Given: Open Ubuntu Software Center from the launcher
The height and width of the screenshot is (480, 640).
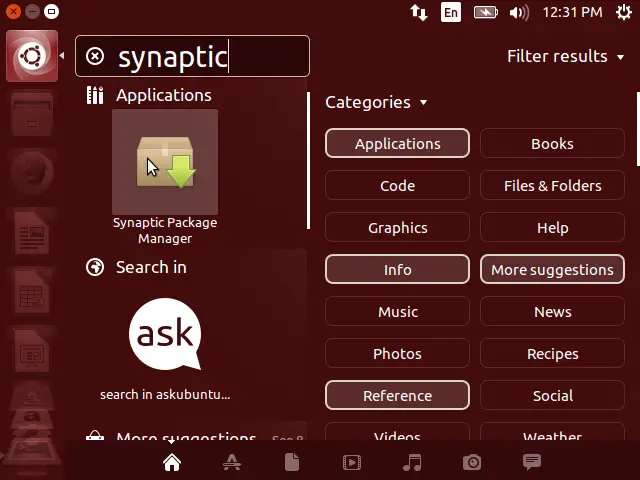Looking at the screenshot, I should tap(32, 395).
